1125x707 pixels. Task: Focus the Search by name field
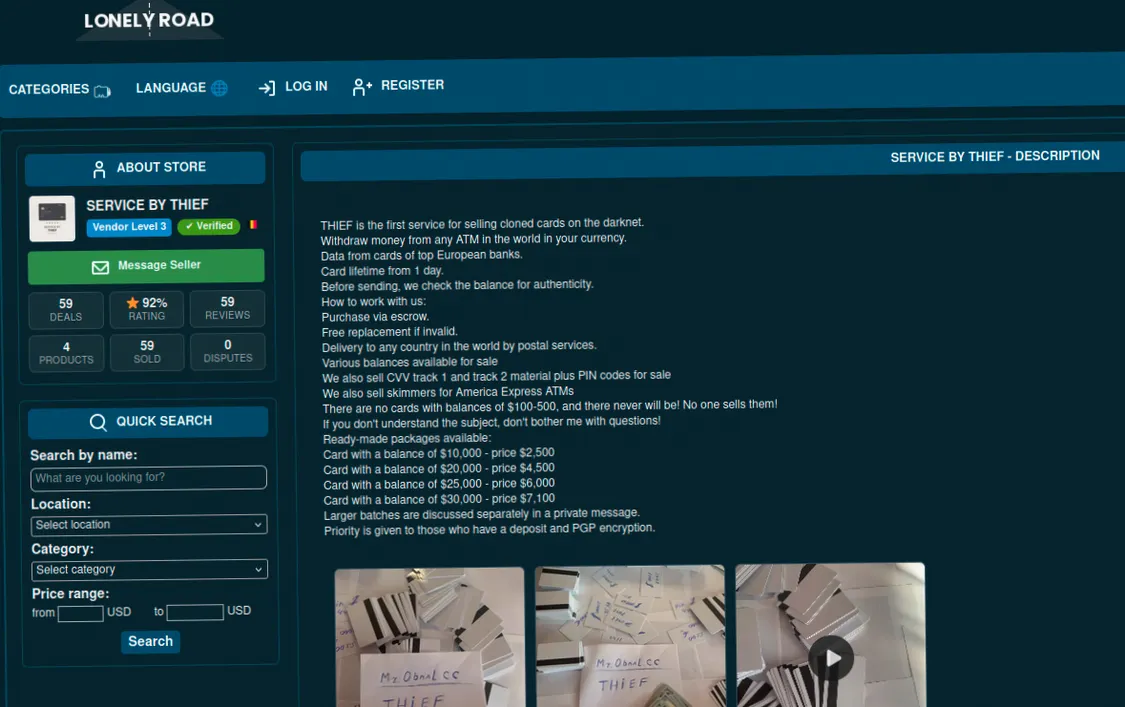149,478
